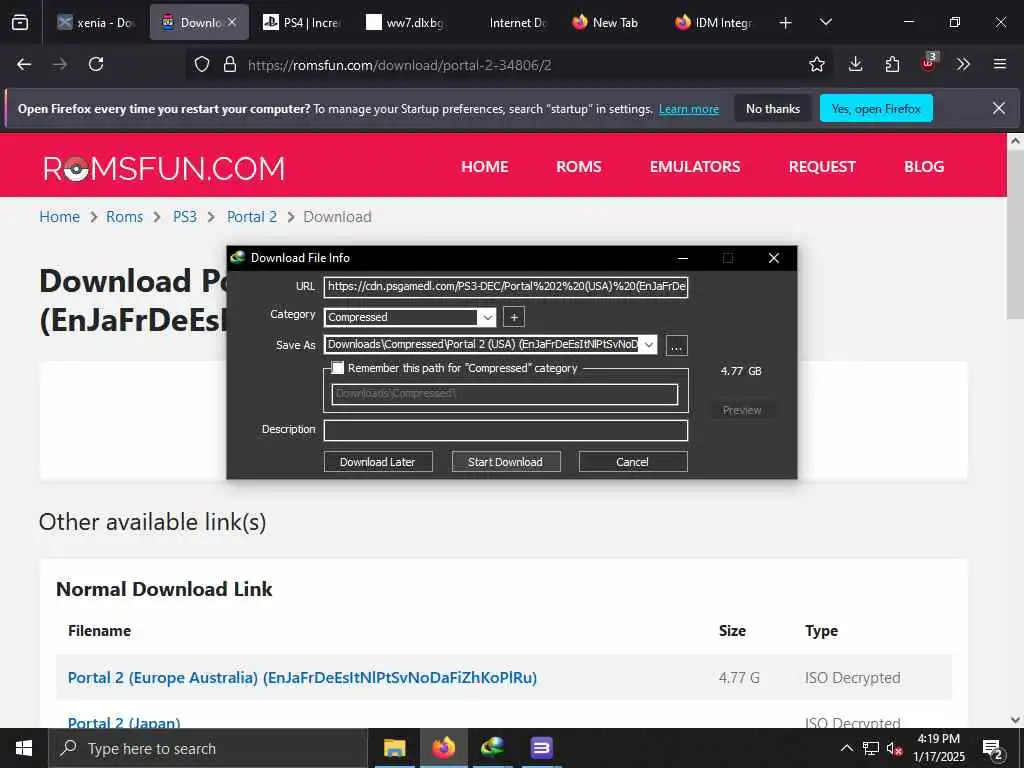Open the EMULATORS menu item
Image resolution: width=1024 pixels, height=768 pixels.
pyautogui.click(x=695, y=167)
